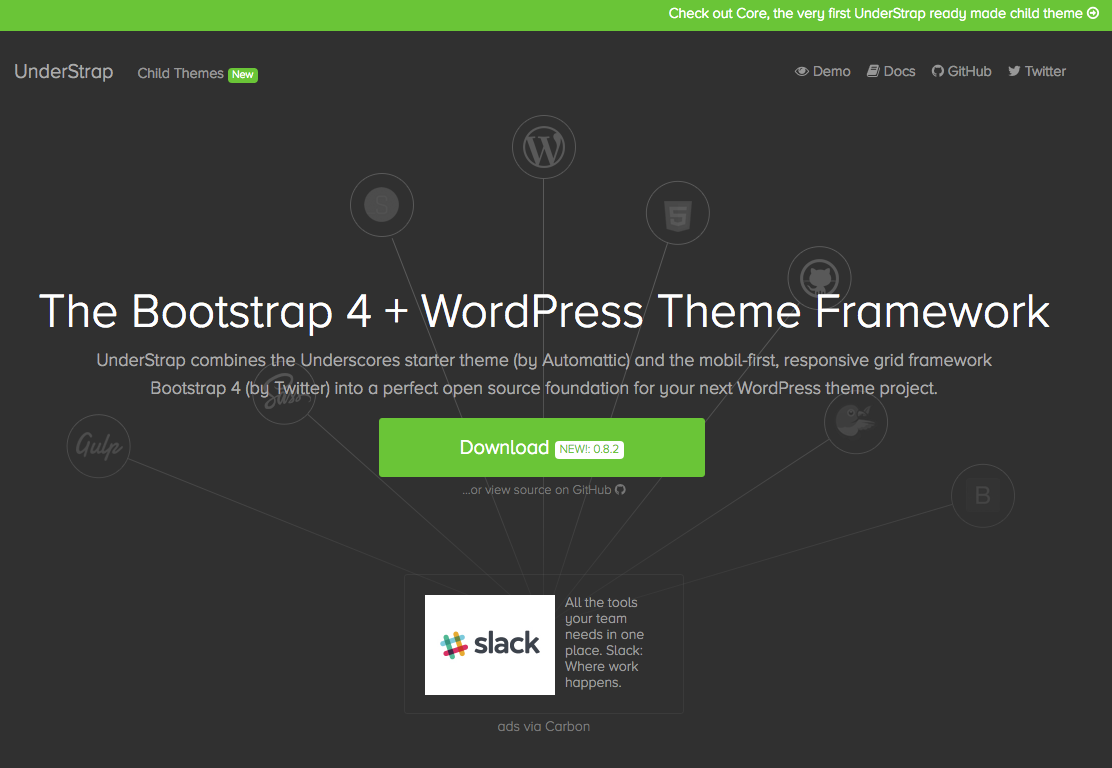This screenshot has width=1112, height=768.
Task: Open the 'Check out Core' banner link
Action: coord(883,13)
